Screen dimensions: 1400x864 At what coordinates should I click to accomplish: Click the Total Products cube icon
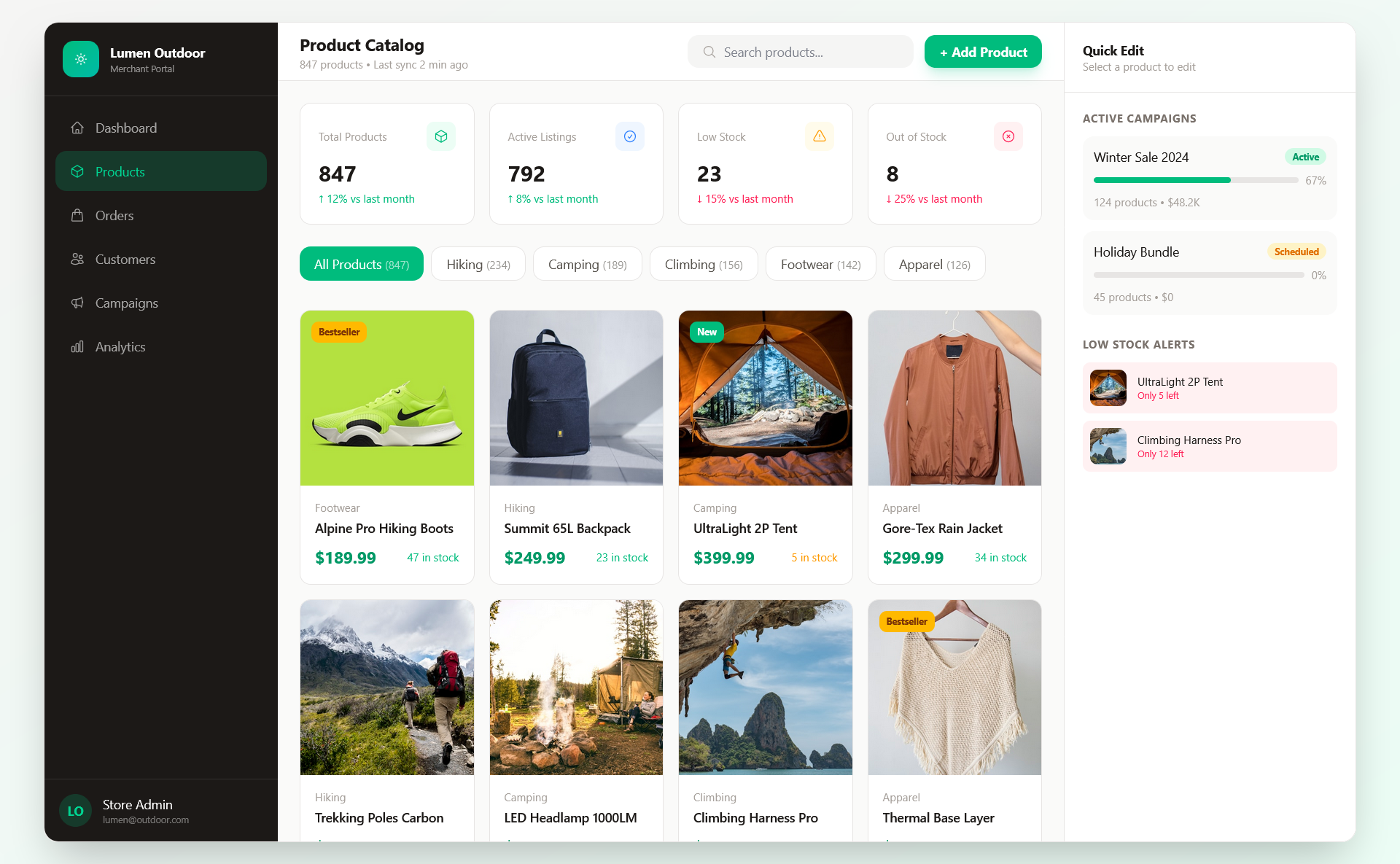tap(440, 136)
